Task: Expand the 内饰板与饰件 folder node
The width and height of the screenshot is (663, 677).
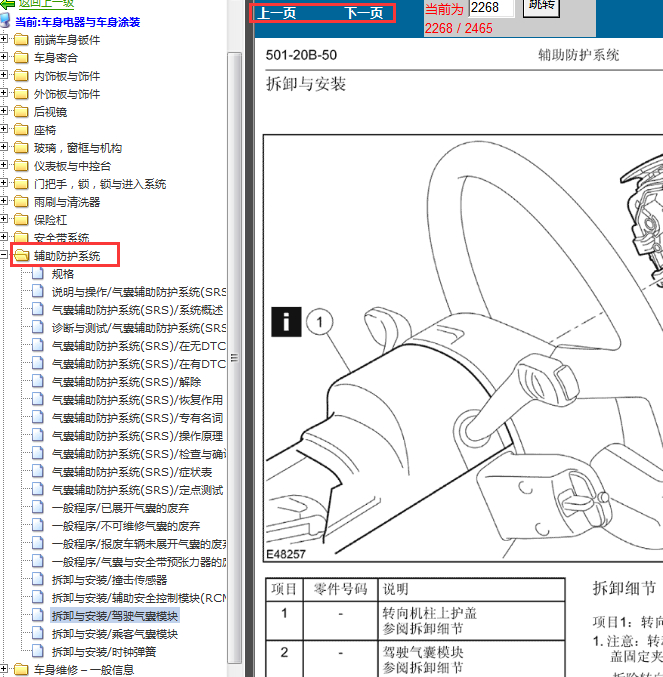Action: pos(3,75)
